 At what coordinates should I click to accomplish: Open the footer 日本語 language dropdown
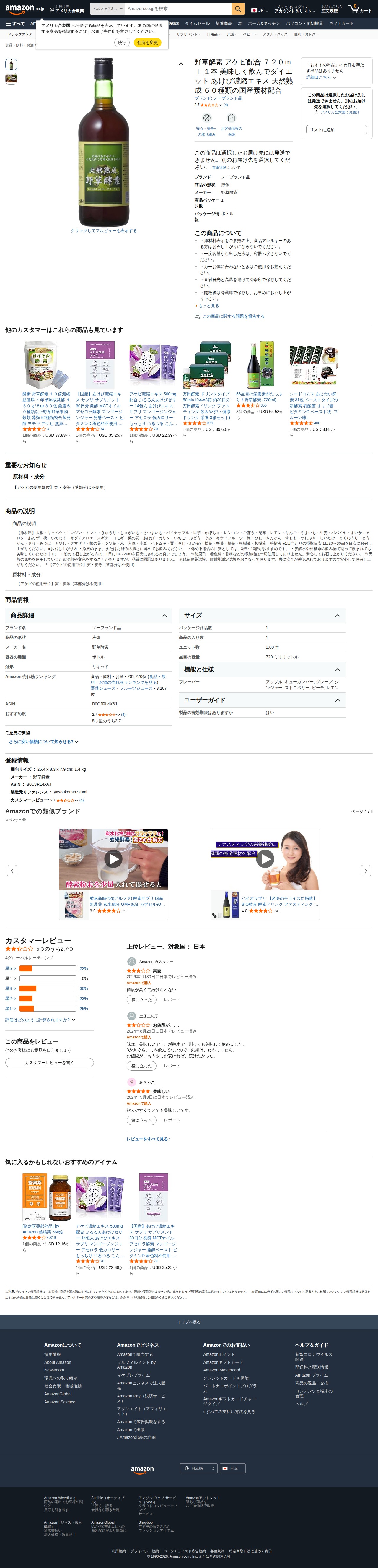[x=198, y=1469]
